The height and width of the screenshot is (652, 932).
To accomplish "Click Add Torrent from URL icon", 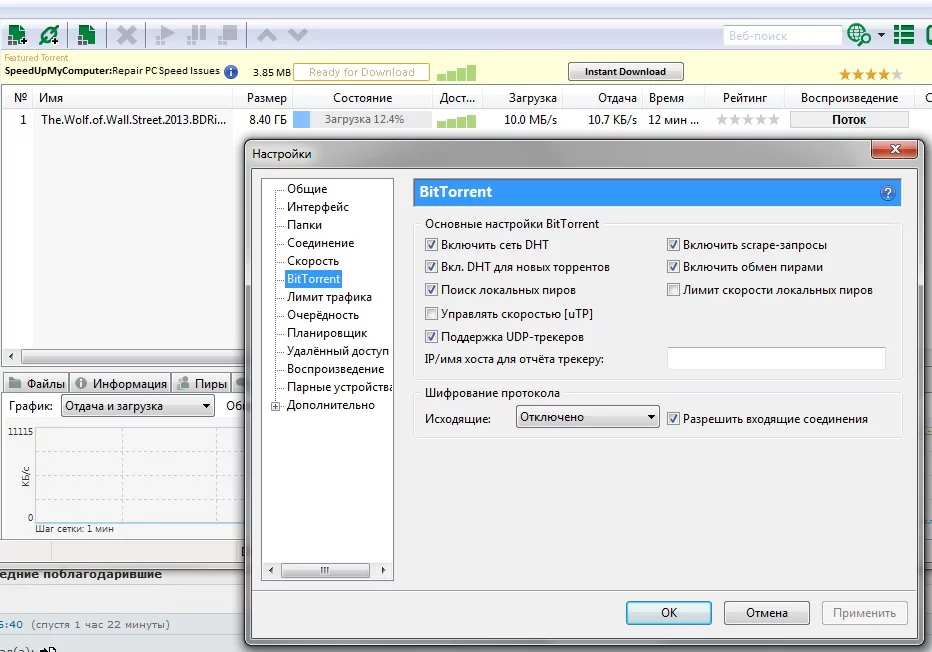I will [49, 35].
